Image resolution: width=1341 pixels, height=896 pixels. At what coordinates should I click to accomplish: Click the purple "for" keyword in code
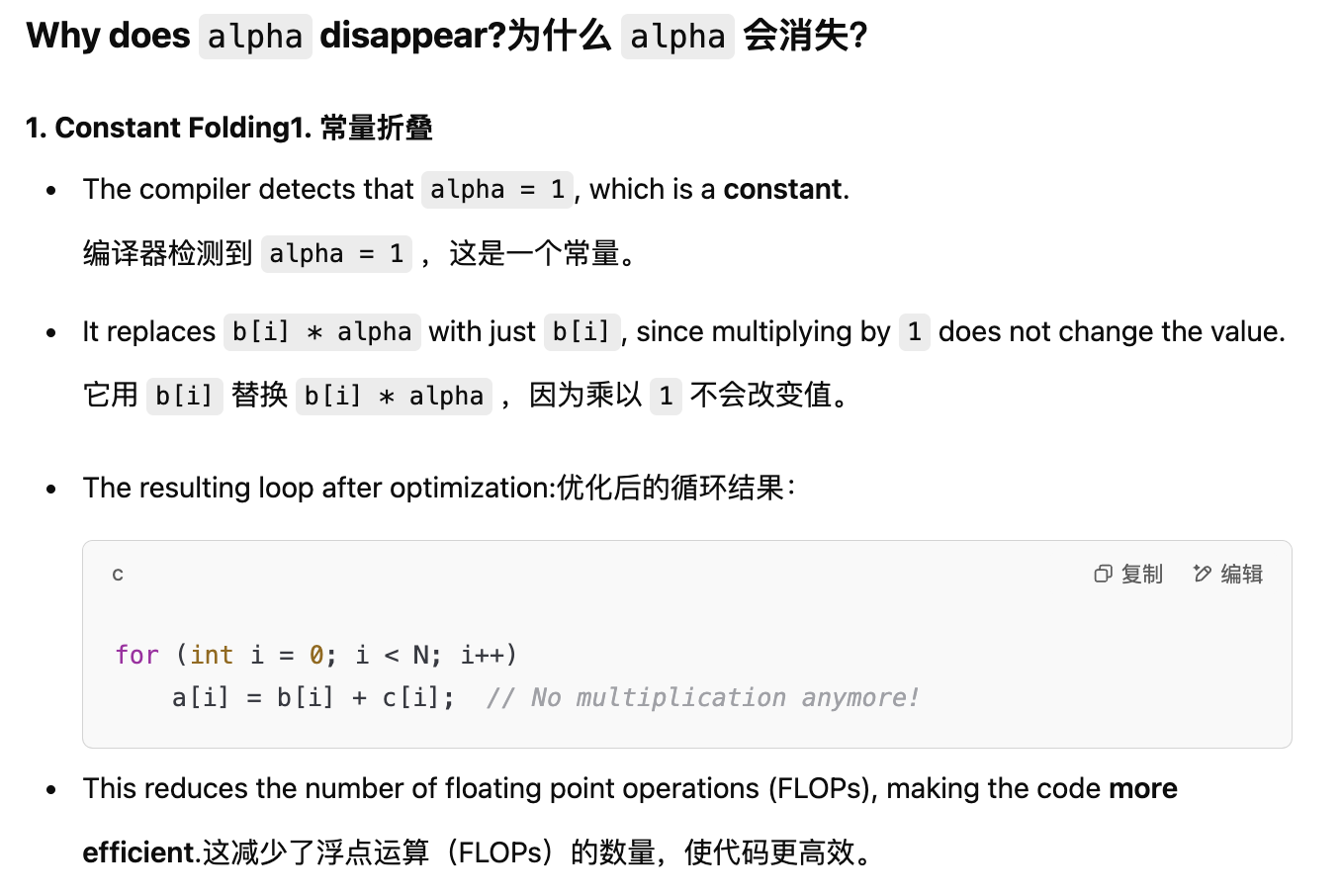pos(136,655)
